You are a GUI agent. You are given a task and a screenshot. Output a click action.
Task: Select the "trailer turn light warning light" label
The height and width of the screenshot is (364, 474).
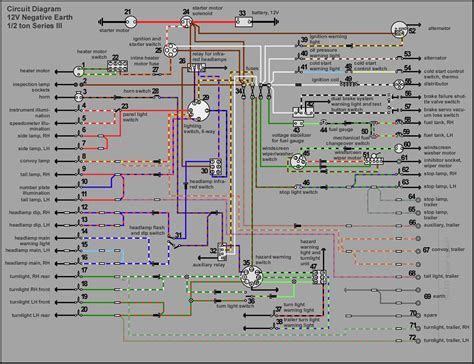[x=301, y=322]
